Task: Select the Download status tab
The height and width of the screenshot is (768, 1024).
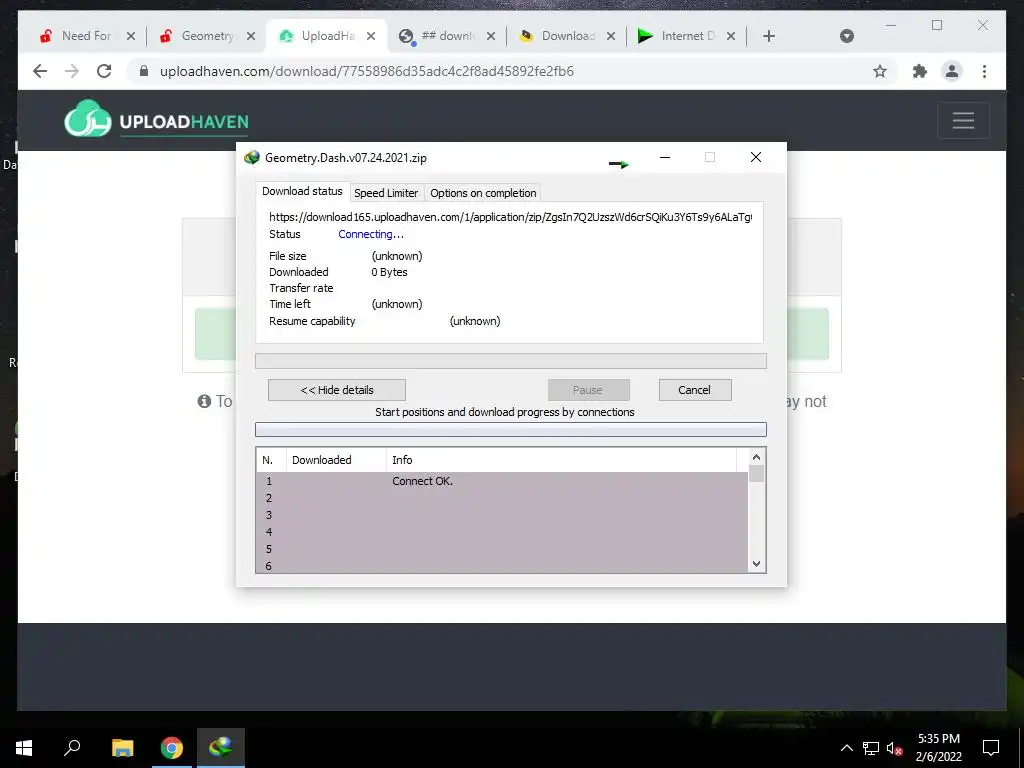Action: pyautogui.click(x=302, y=191)
